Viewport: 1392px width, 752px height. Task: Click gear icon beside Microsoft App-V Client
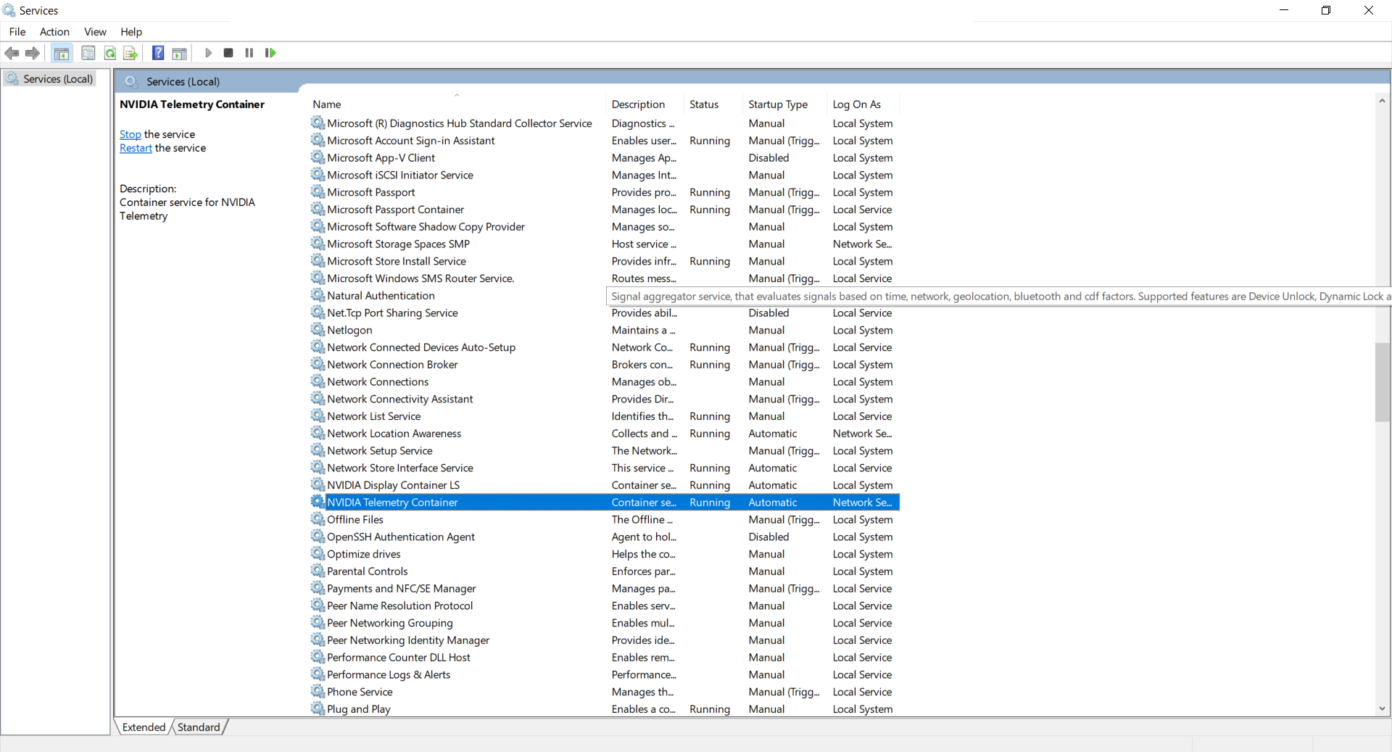click(318, 158)
